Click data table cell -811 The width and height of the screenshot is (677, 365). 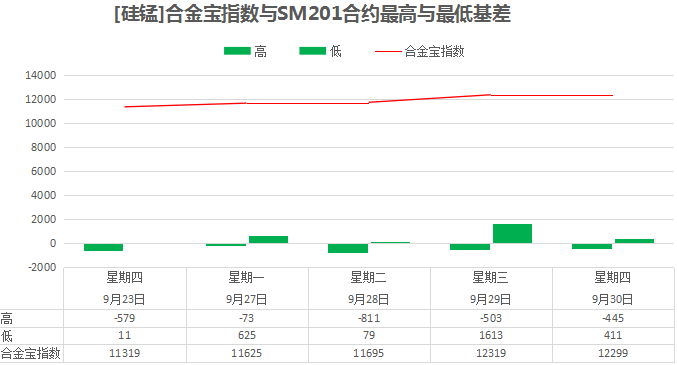tap(369, 318)
